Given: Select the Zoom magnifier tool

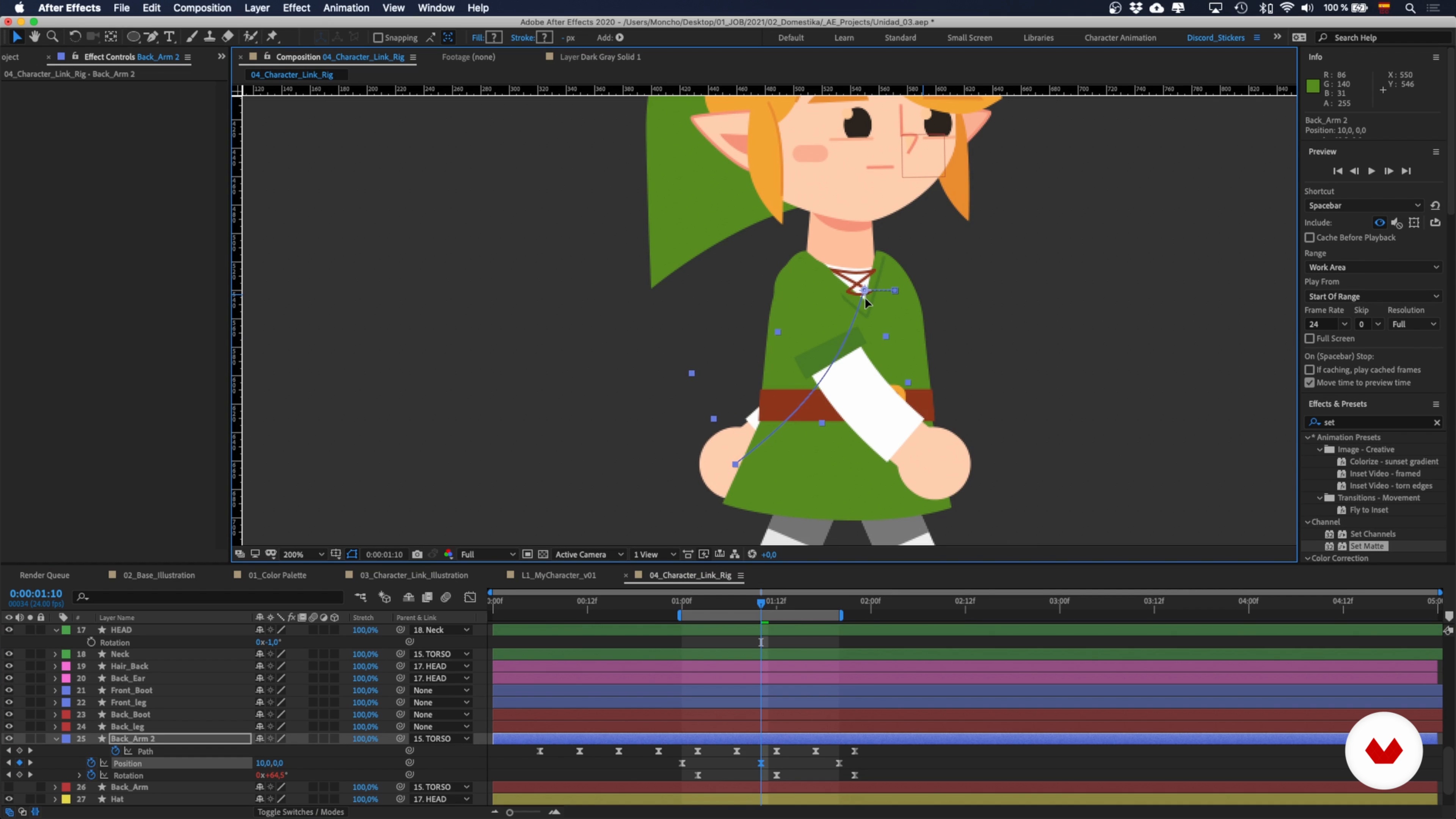Looking at the screenshot, I should [x=53, y=37].
